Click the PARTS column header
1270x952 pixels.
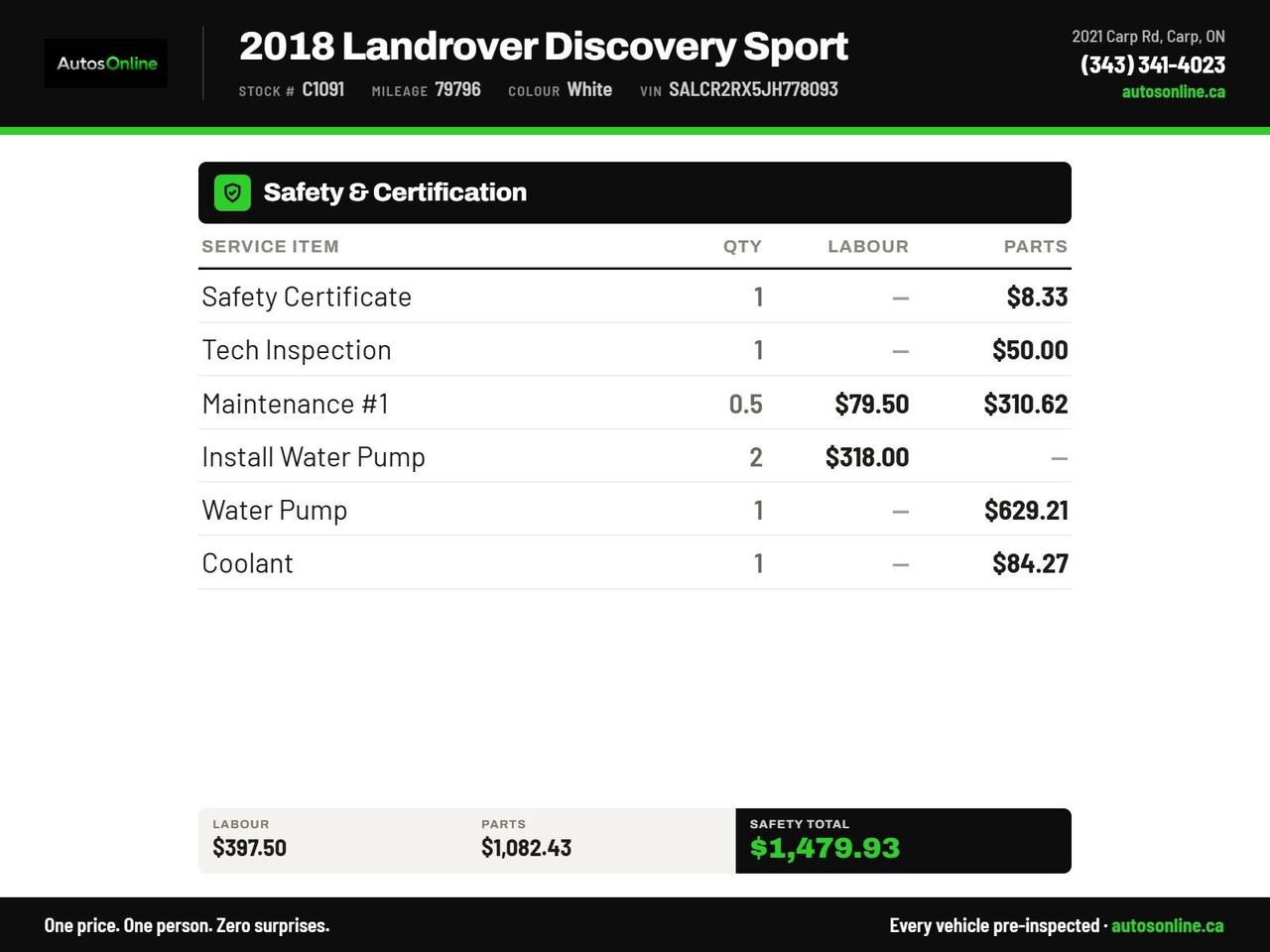click(1036, 246)
